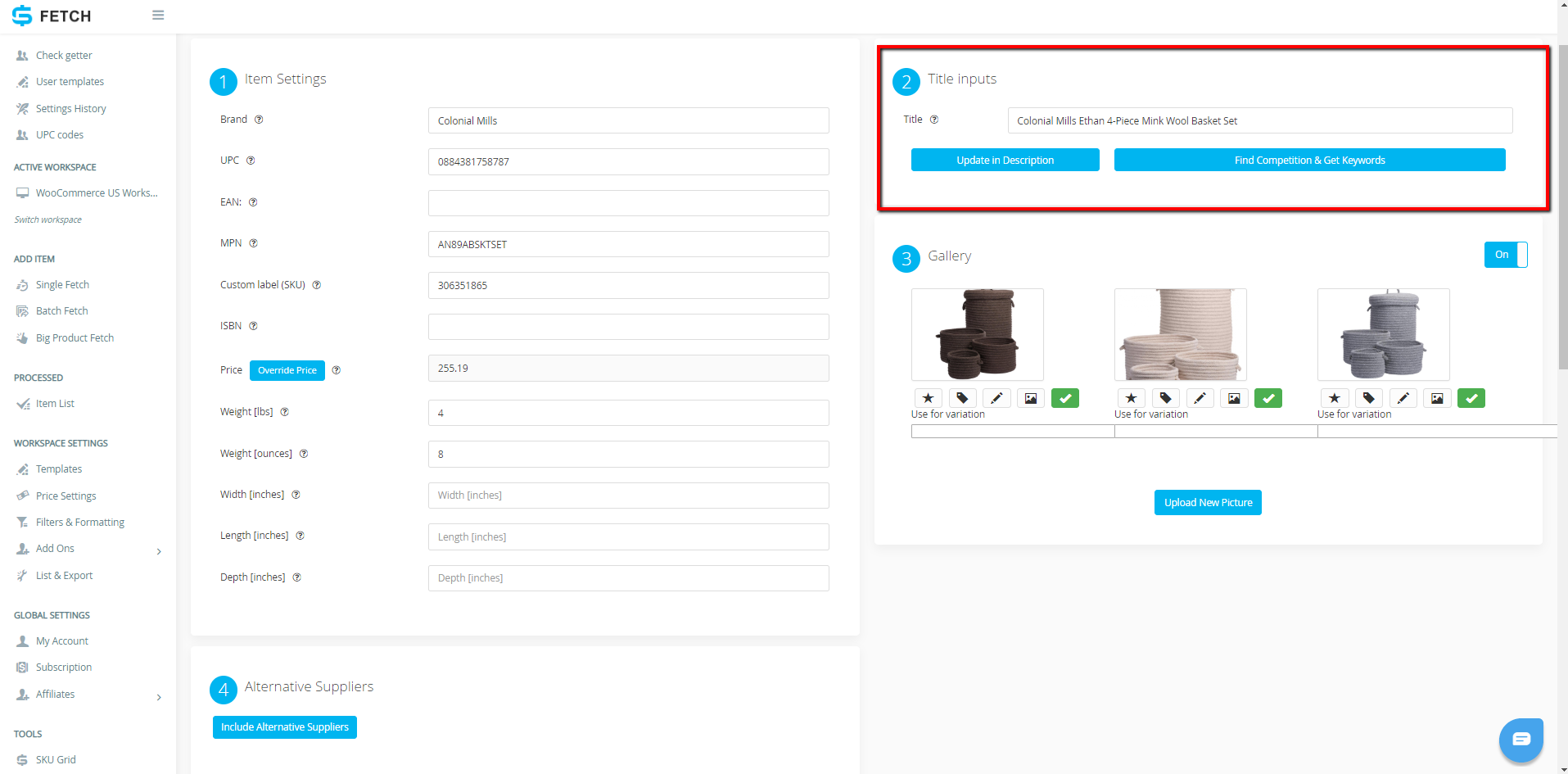Click Switch workspace link

click(48, 220)
